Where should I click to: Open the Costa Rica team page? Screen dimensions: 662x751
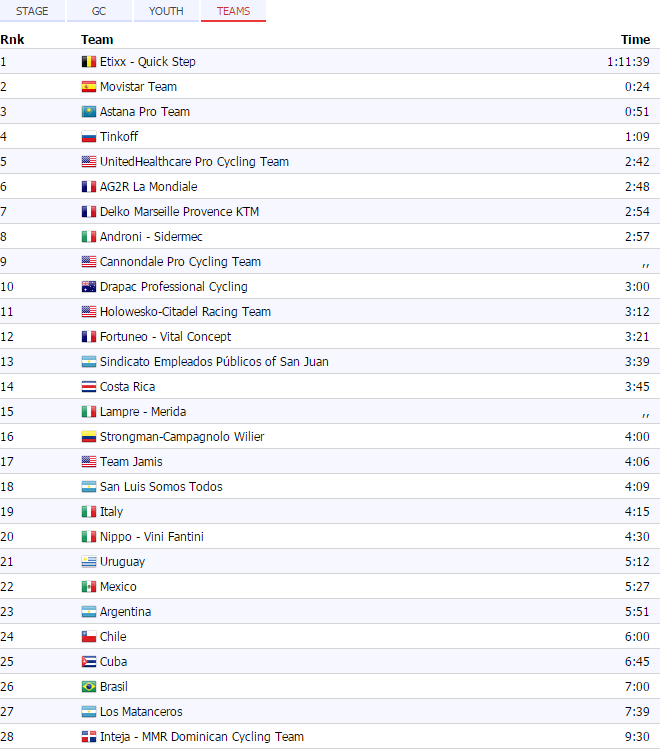tap(127, 387)
